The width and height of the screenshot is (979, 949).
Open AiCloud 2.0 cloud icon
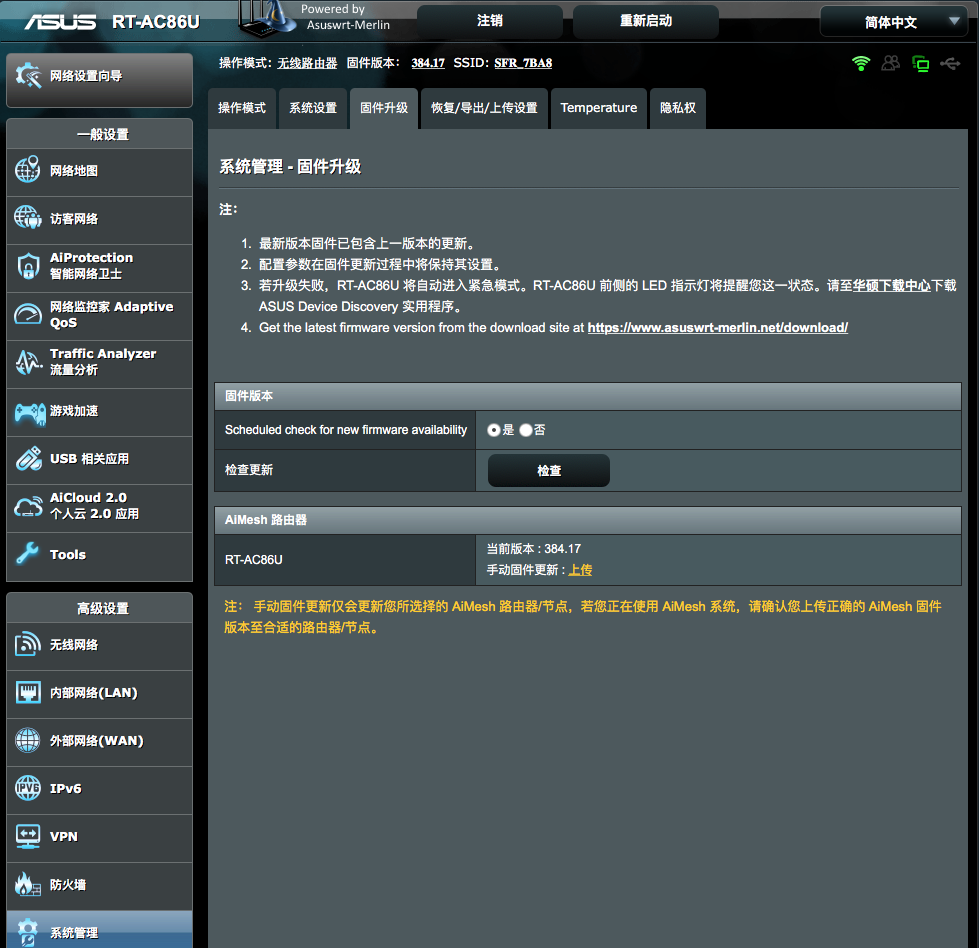pyautogui.click(x=28, y=506)
